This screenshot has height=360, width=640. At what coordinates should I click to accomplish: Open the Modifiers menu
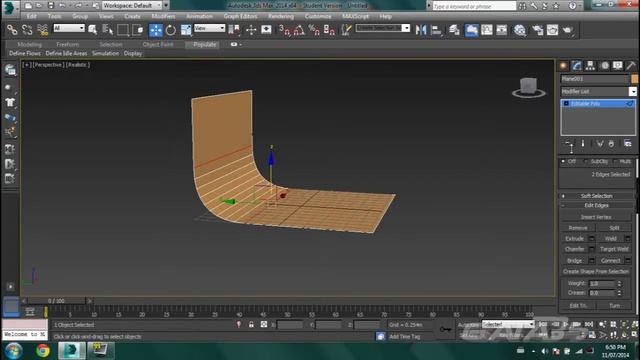[x=163, y=16]
